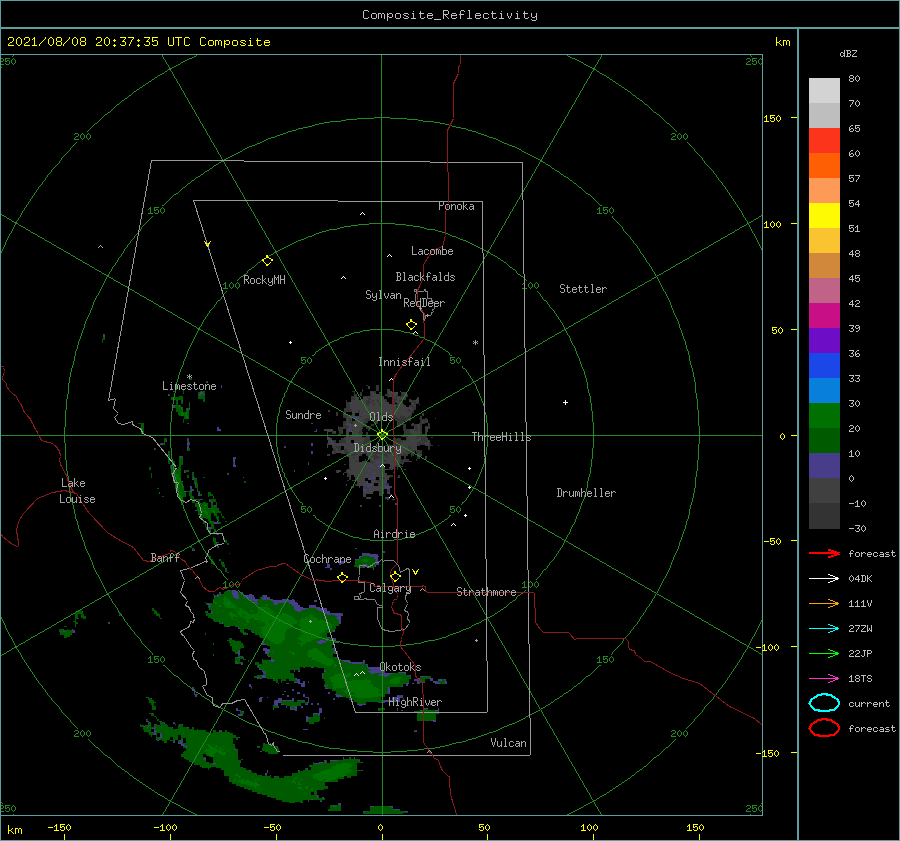This screenshot has width=900, height=841.
Task: Click the Lake Louise label
Action: pyautogui.click(x=77, y=491)
